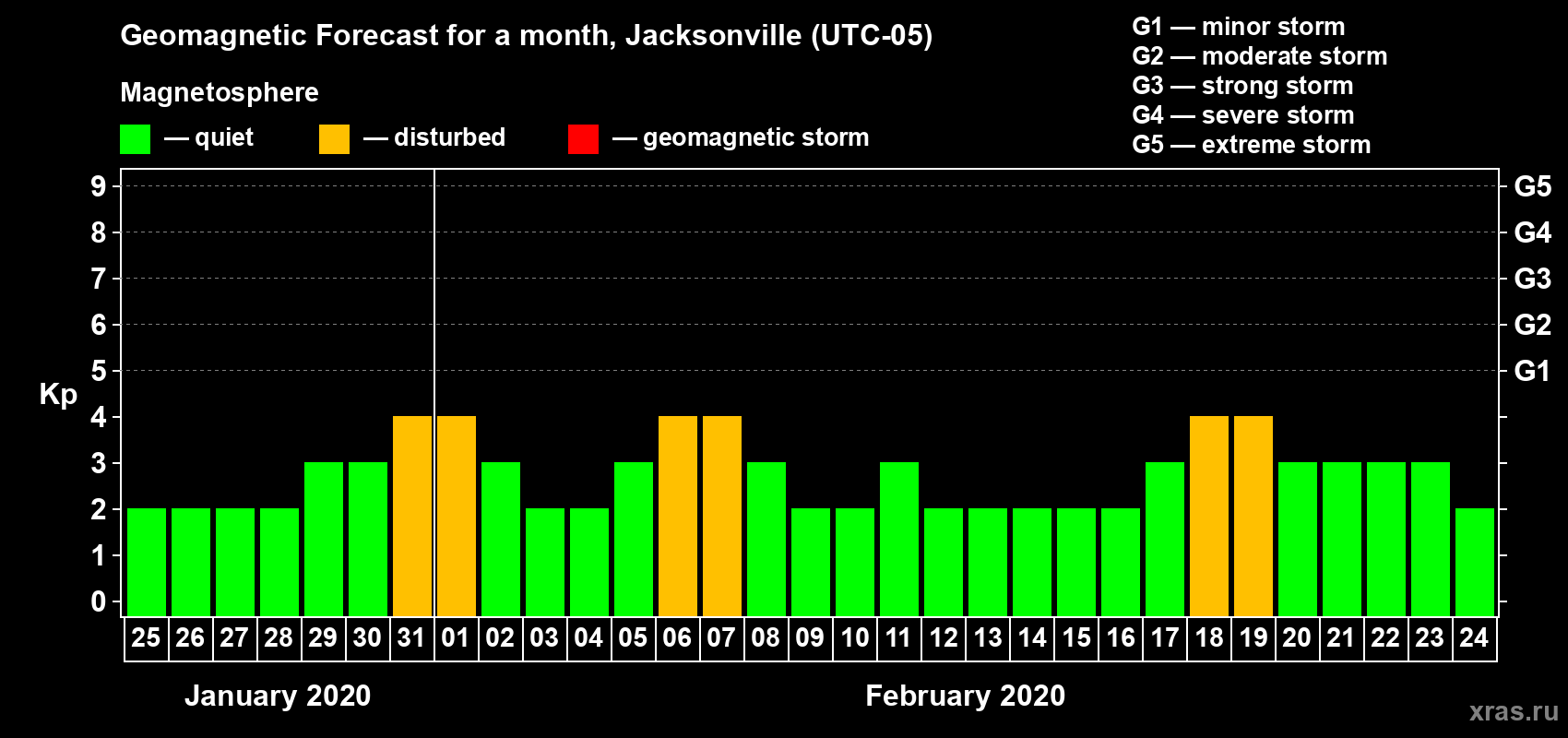Click the bar for January 25

[147, 562]
